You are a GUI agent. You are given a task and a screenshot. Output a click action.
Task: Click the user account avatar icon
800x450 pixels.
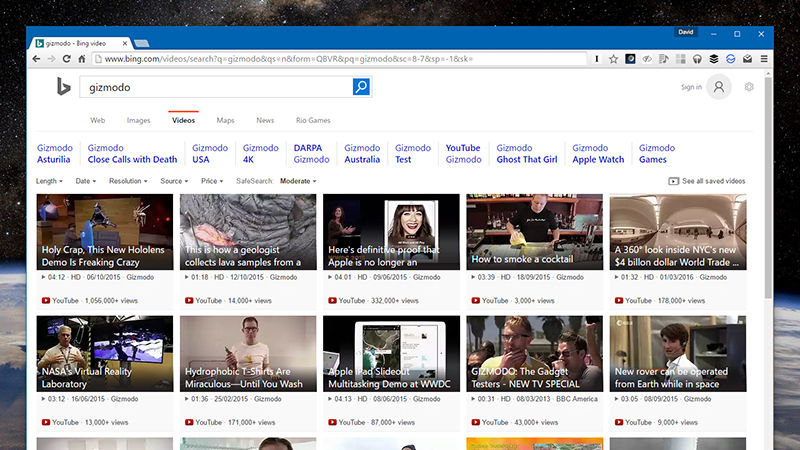(718, 88)
